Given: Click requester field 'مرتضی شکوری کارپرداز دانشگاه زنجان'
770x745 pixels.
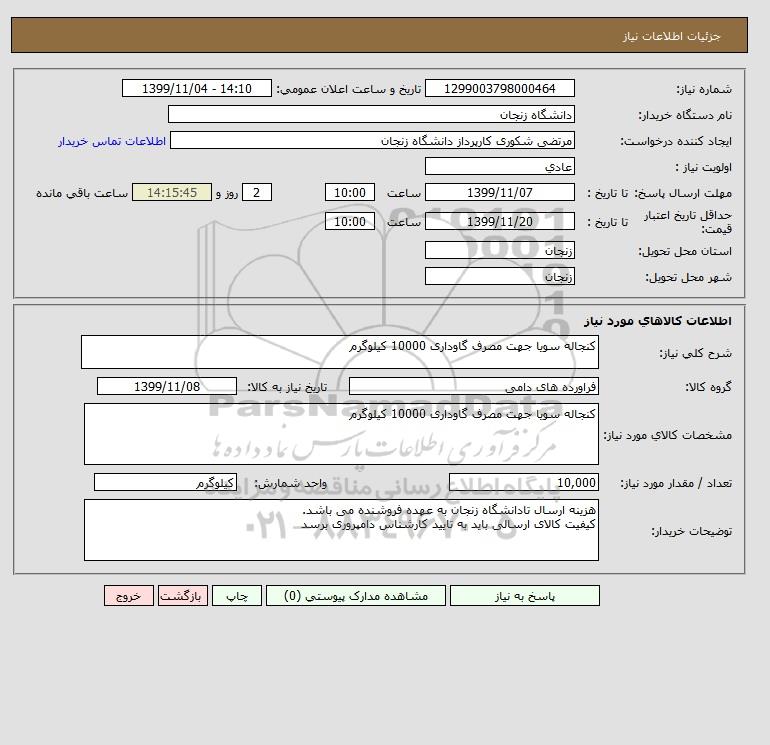Looking at the screenshot, I should (x=372, y=140).
